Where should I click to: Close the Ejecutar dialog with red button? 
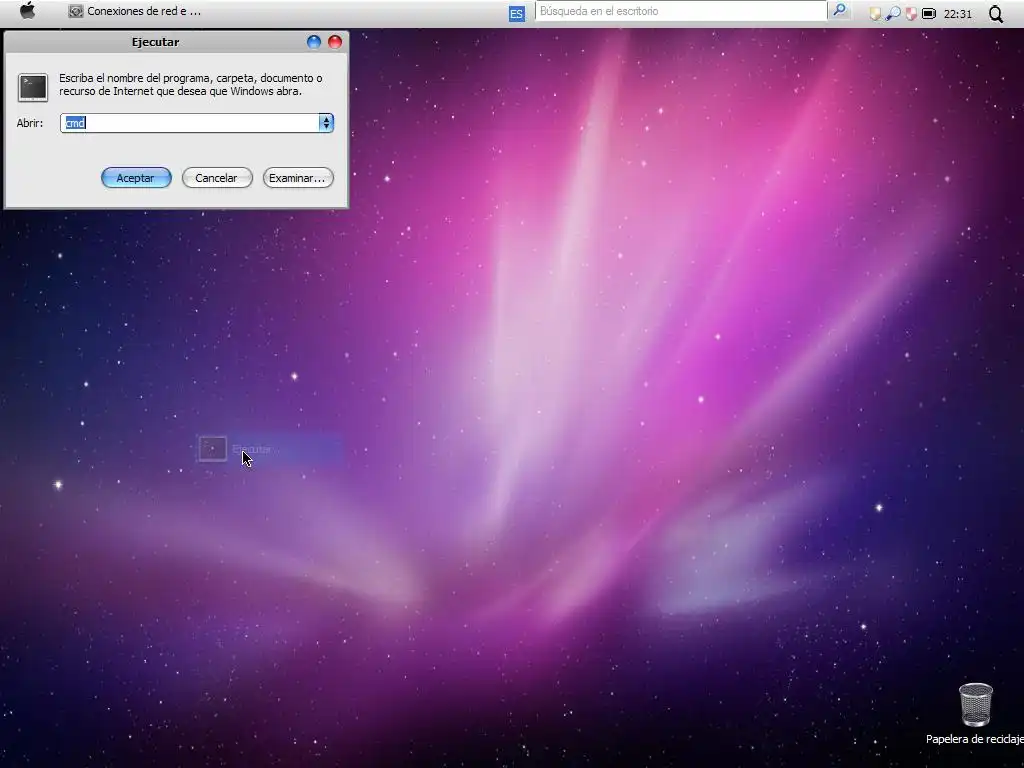tap(335, 42)
